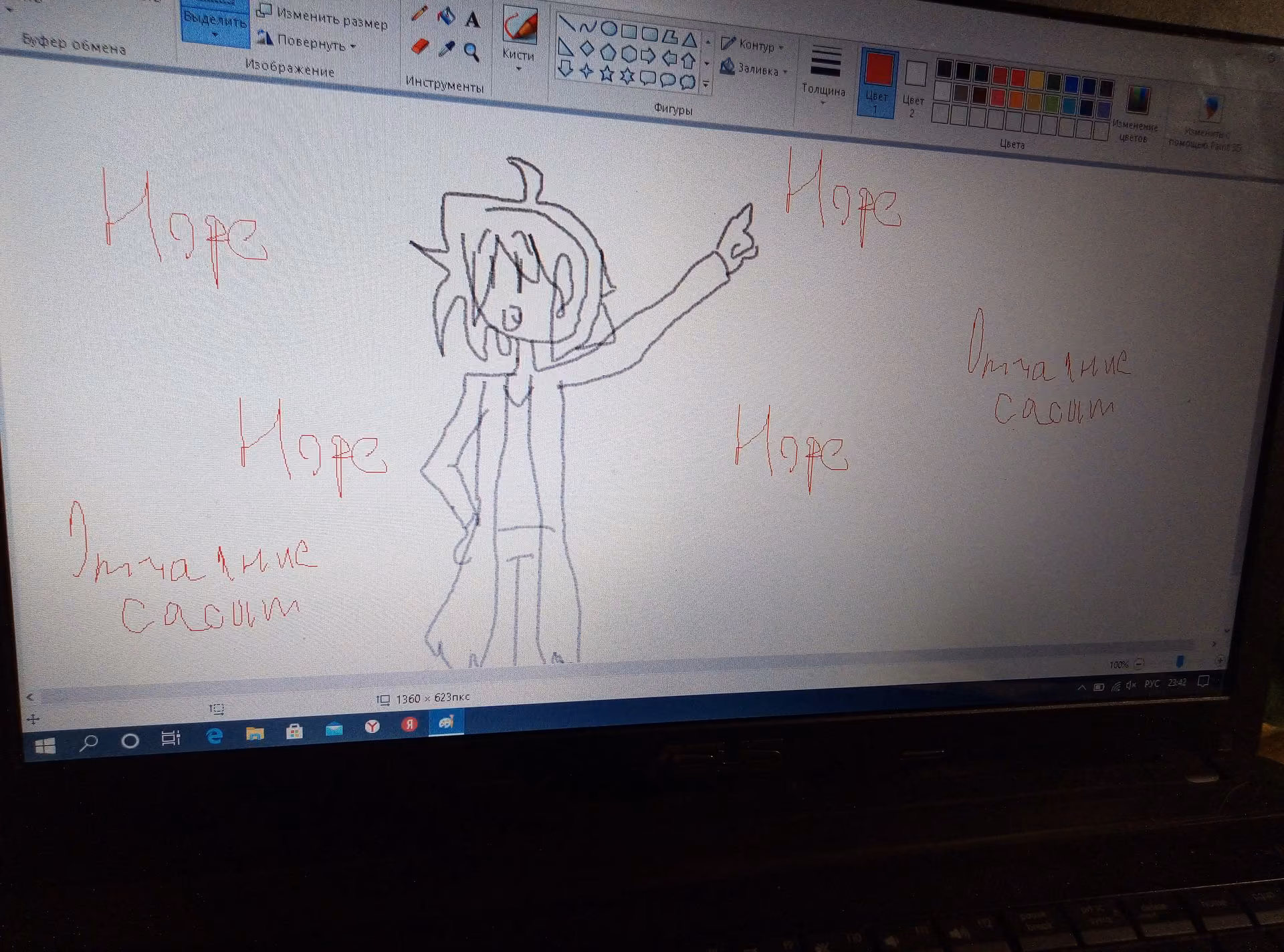Click the zoom level slider
1284x952 pixels.
coord(1180,661)
